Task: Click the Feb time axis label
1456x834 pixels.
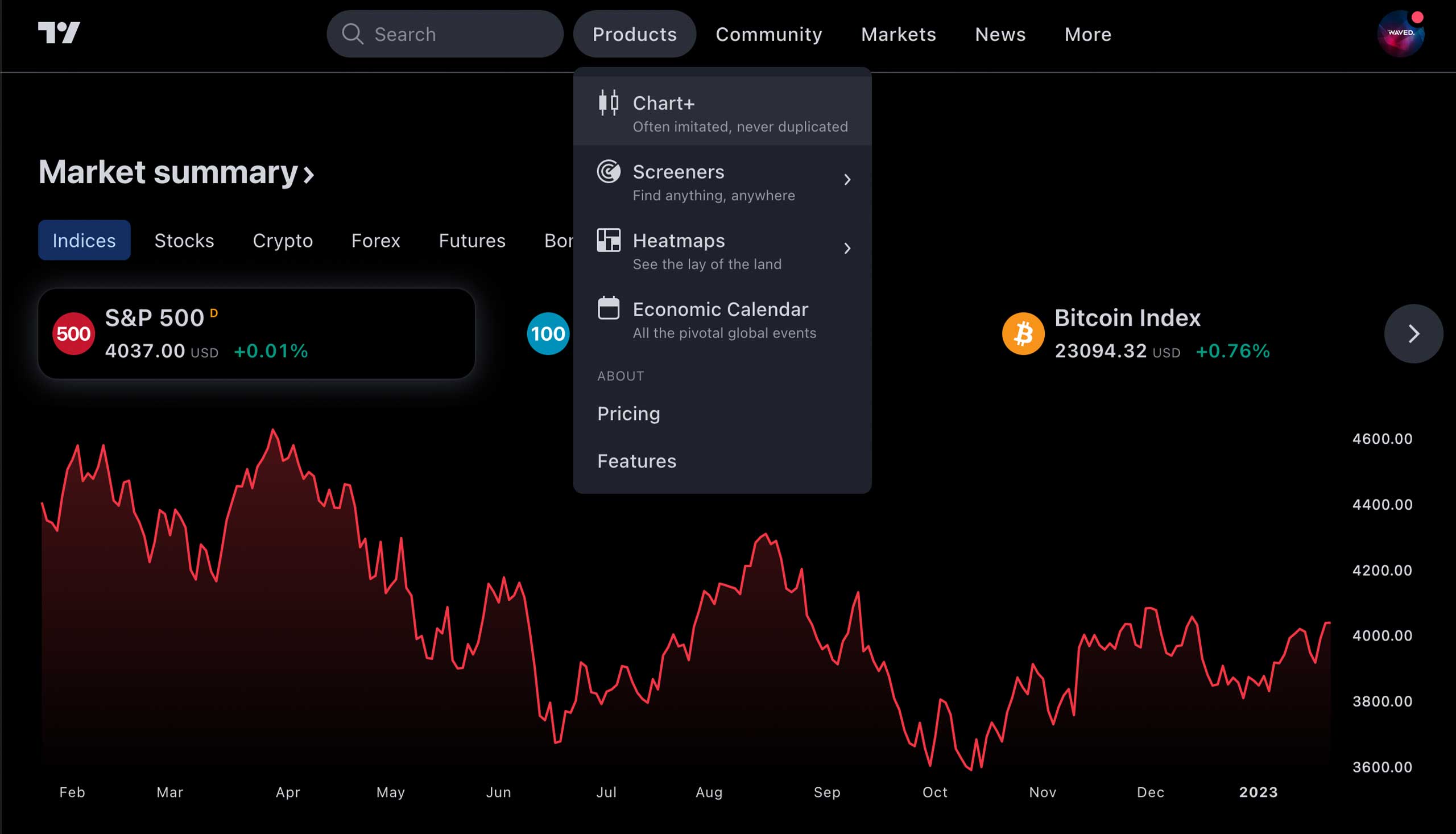Action: tap(72, 791)
